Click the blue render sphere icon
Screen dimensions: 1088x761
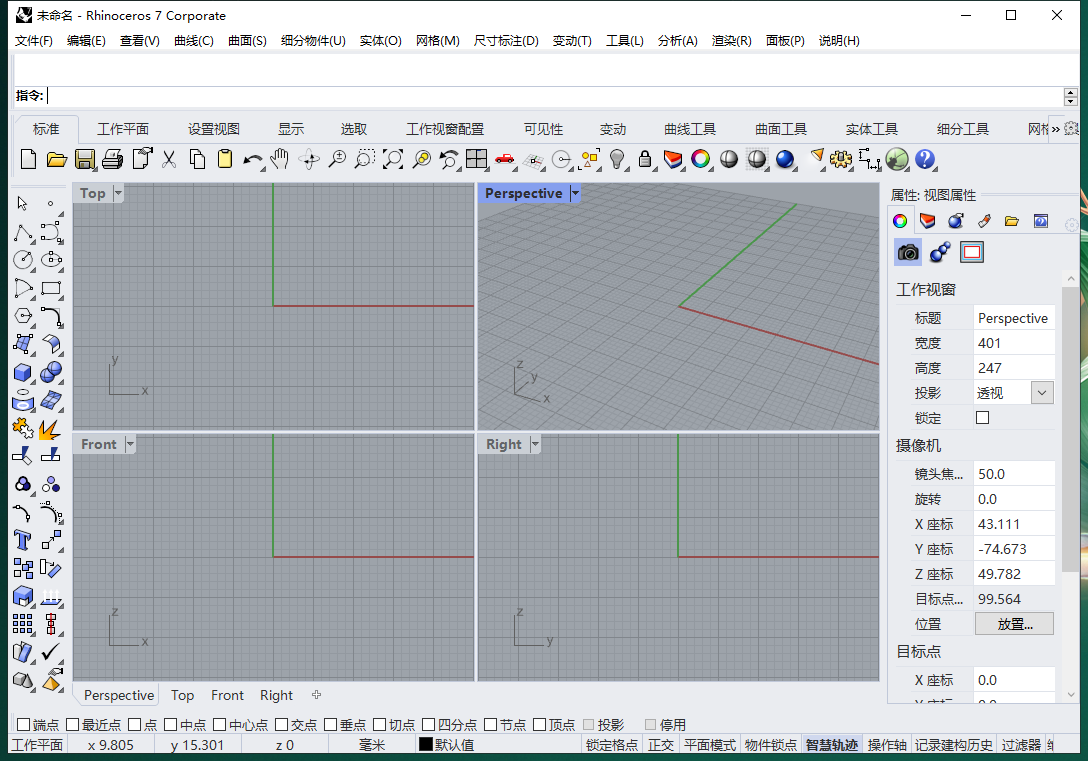[785, 160]
